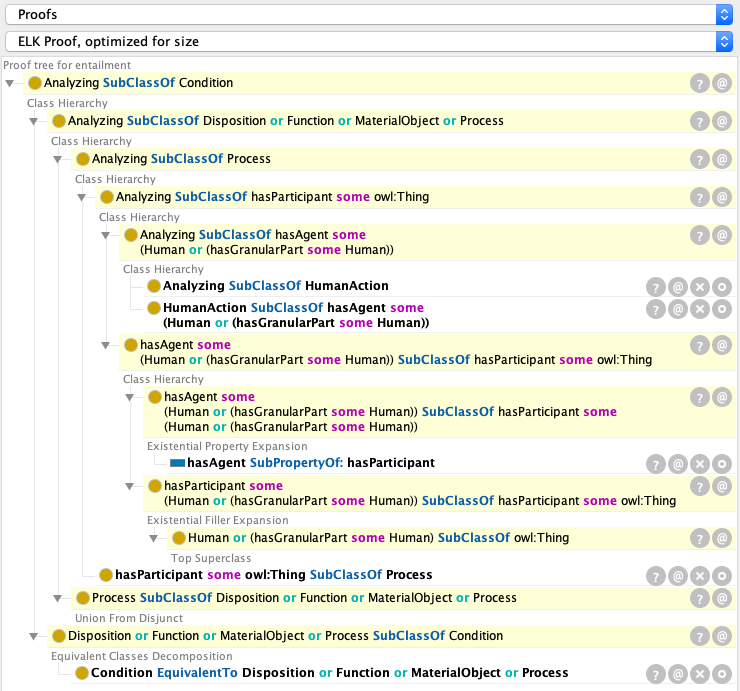Click 'Union From Disjunct' rule label
Viewport: 740px width, 691px height.
click(129, 618)
